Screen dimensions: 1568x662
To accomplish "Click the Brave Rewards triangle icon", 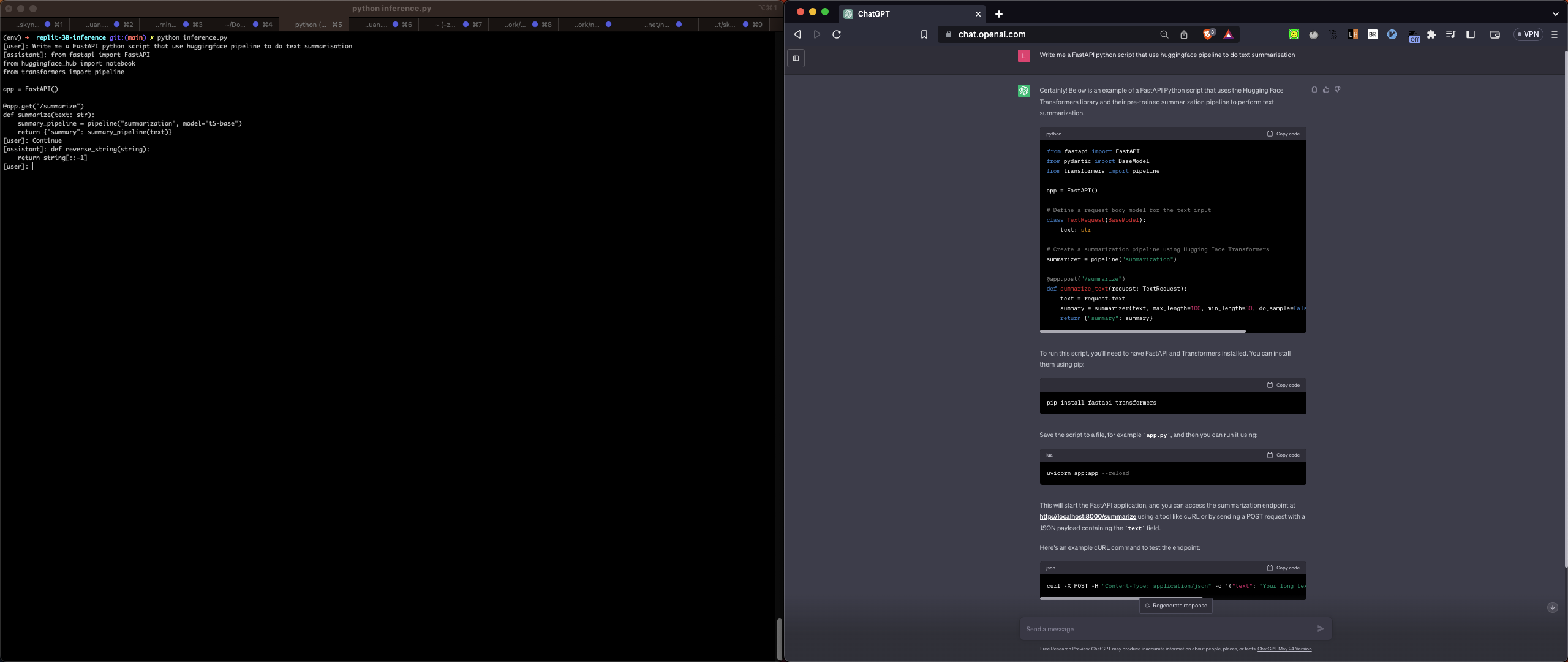I will 1228,34.
